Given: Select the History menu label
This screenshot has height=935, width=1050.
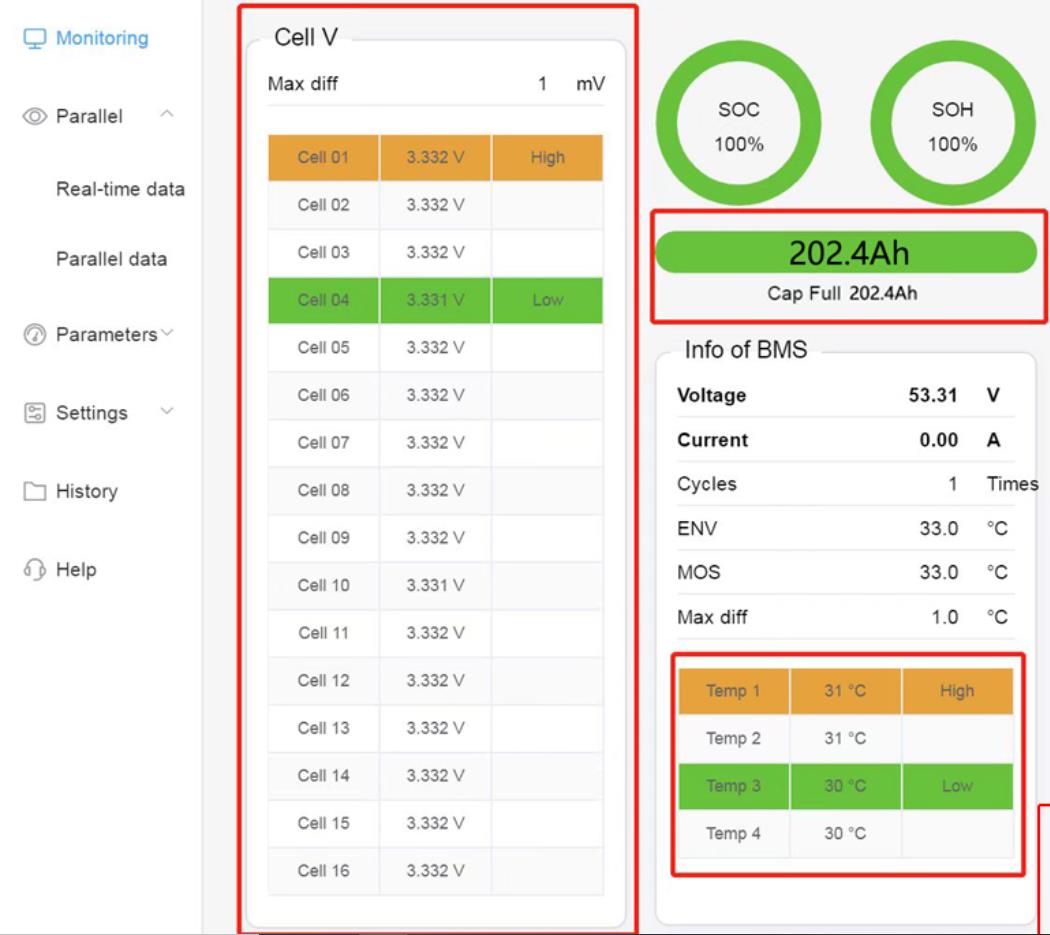Looking at the screenshot, I should click(x=87, y=492).
